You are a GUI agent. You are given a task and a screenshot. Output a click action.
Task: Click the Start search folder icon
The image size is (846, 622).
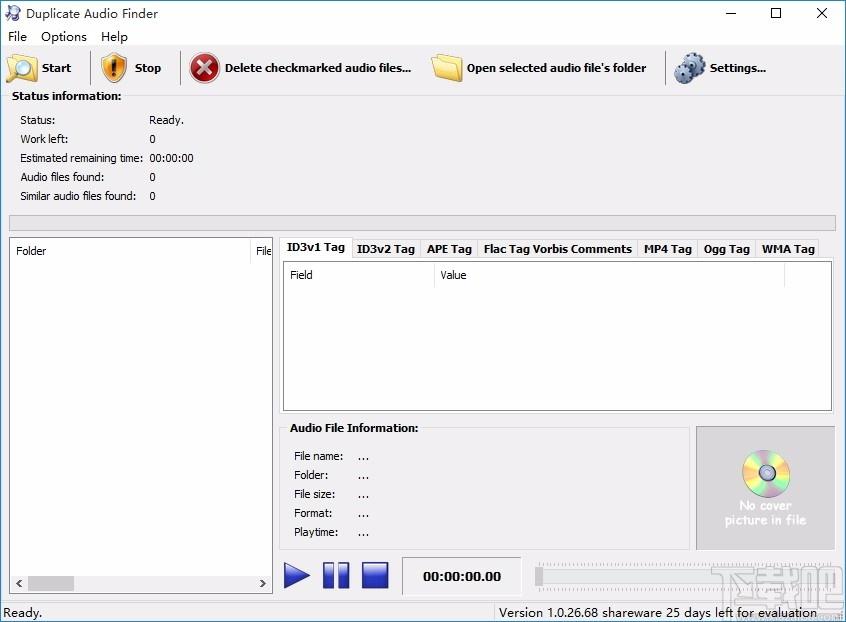pyautogui.click(x=22, y=68)
